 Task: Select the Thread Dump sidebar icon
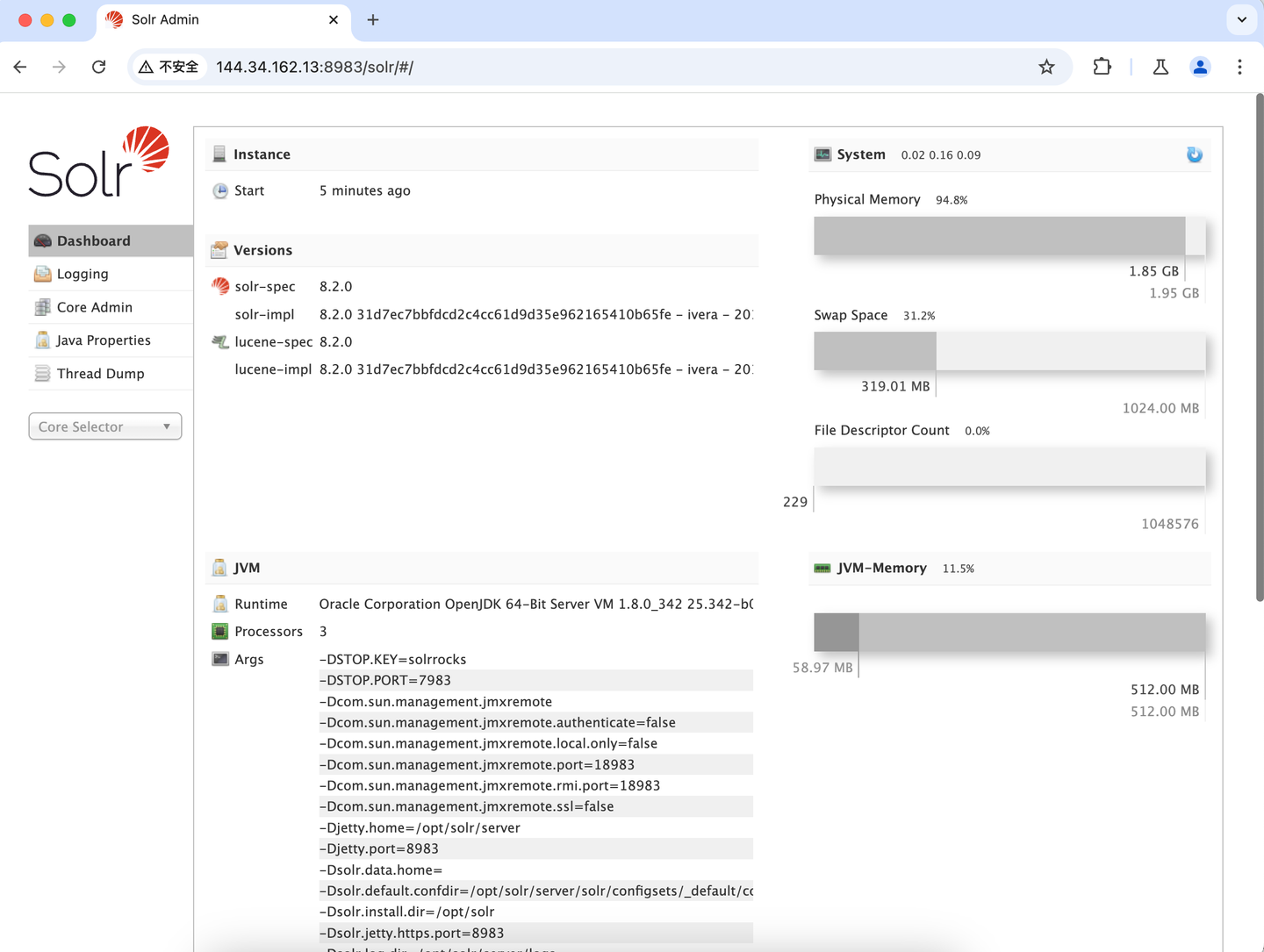click(42, 373)
